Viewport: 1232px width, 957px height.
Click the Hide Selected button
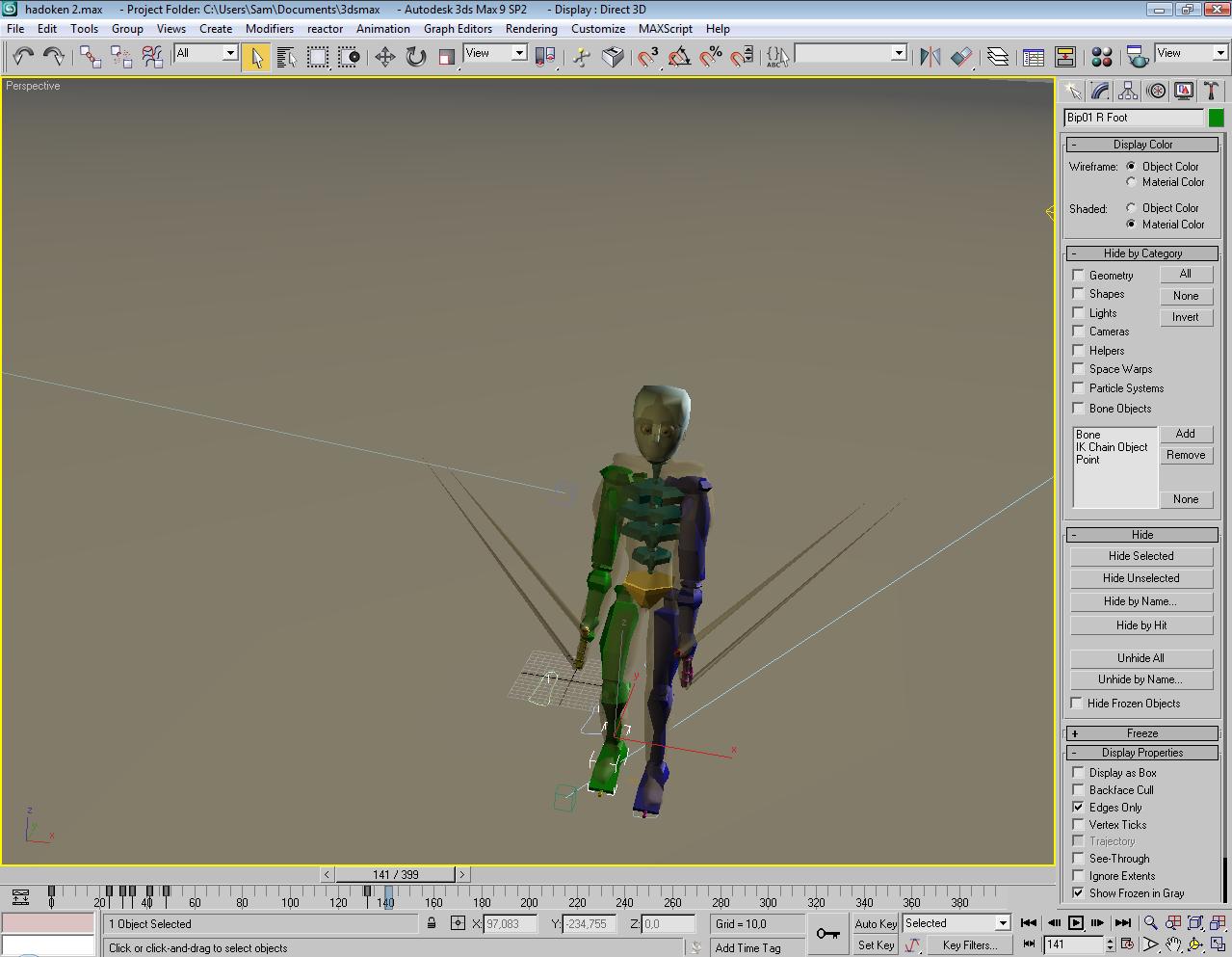(1141, 556)
